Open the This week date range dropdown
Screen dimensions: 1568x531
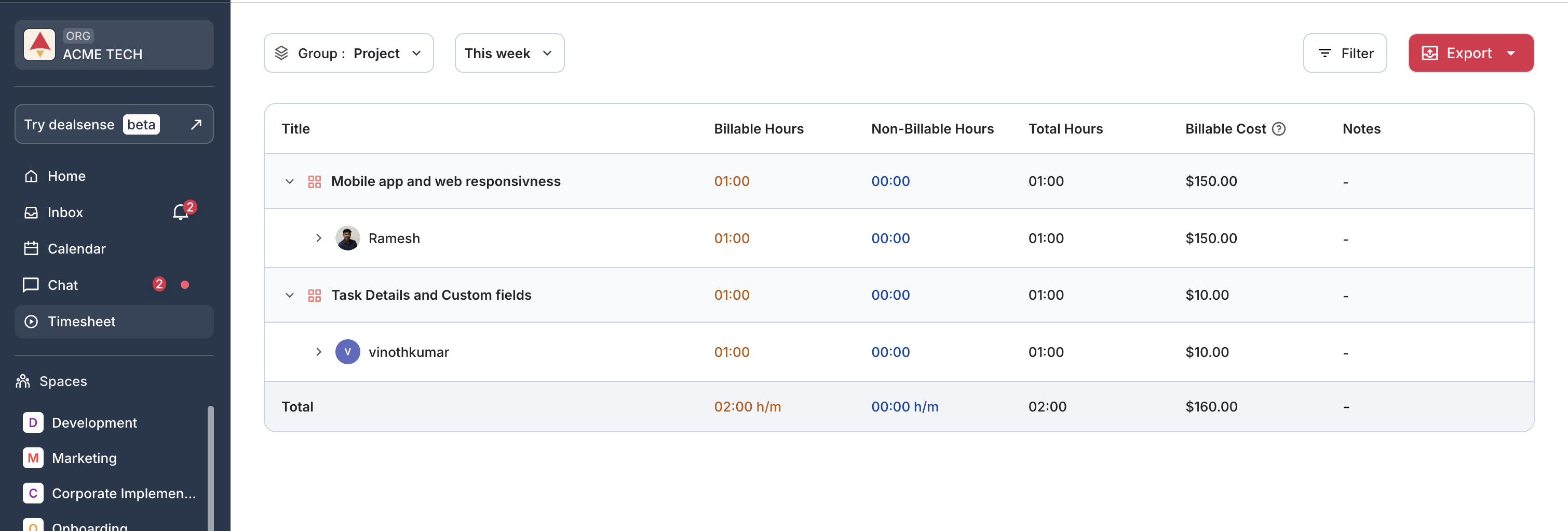[509, 54]
